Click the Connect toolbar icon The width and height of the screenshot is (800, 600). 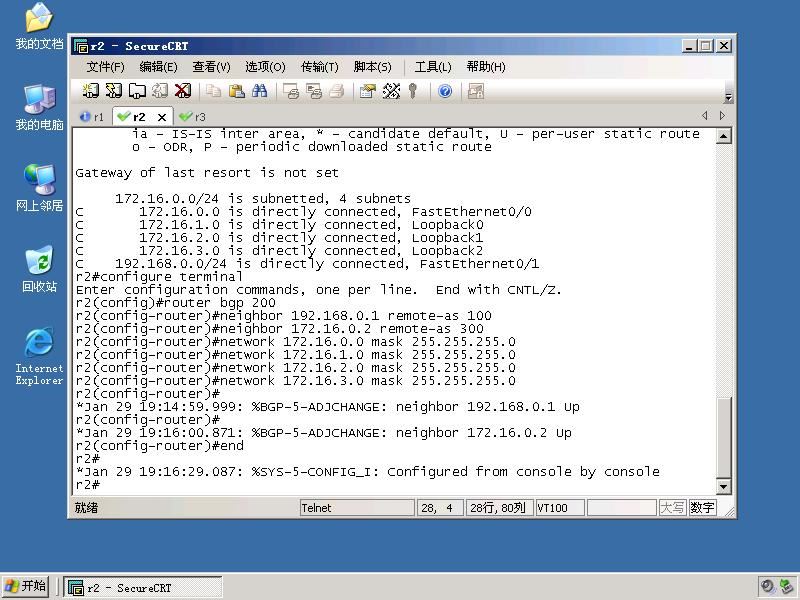click(90, 91)
